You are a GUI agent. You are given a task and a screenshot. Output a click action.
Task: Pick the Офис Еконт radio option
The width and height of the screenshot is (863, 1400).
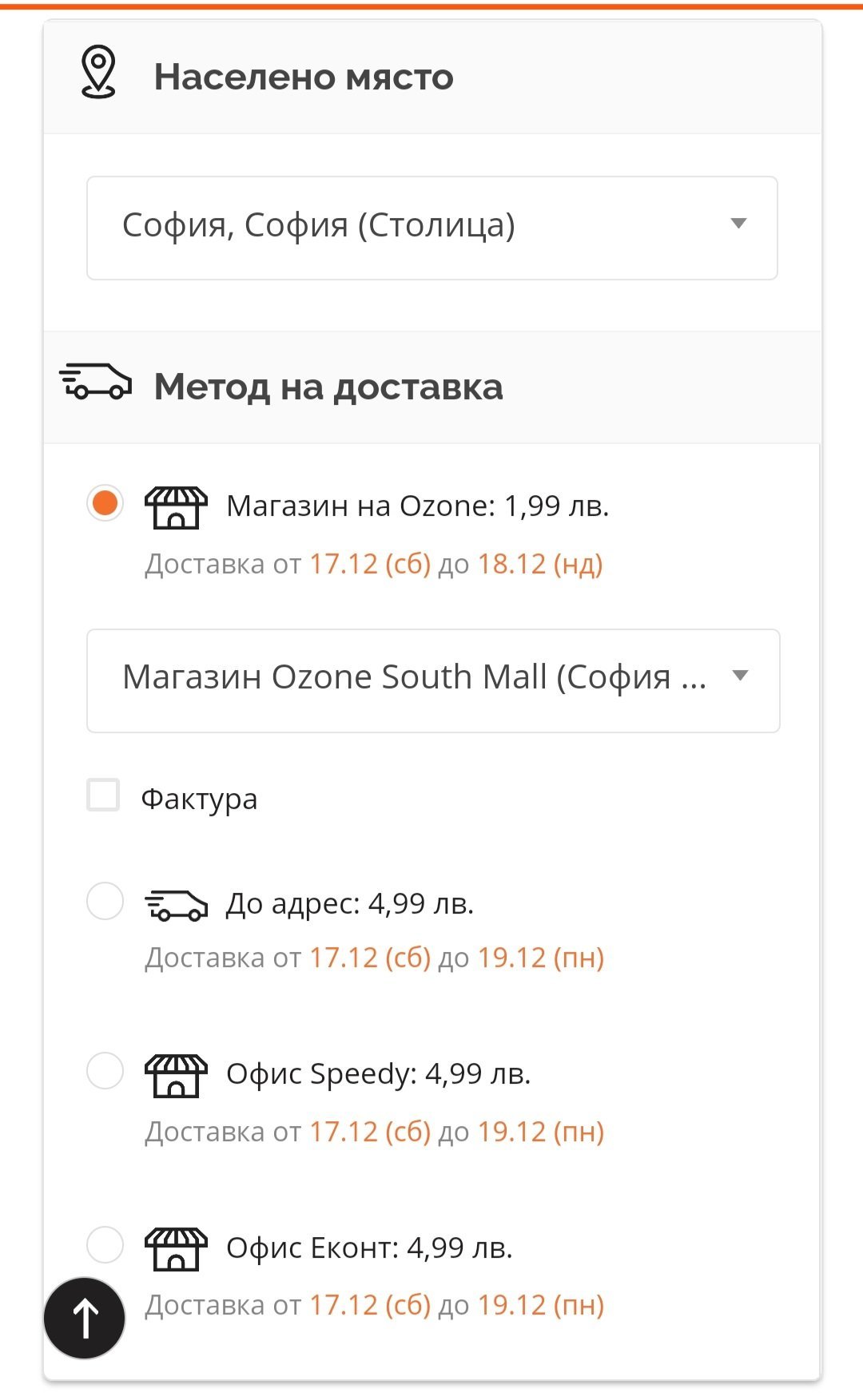click(105, 1244)
